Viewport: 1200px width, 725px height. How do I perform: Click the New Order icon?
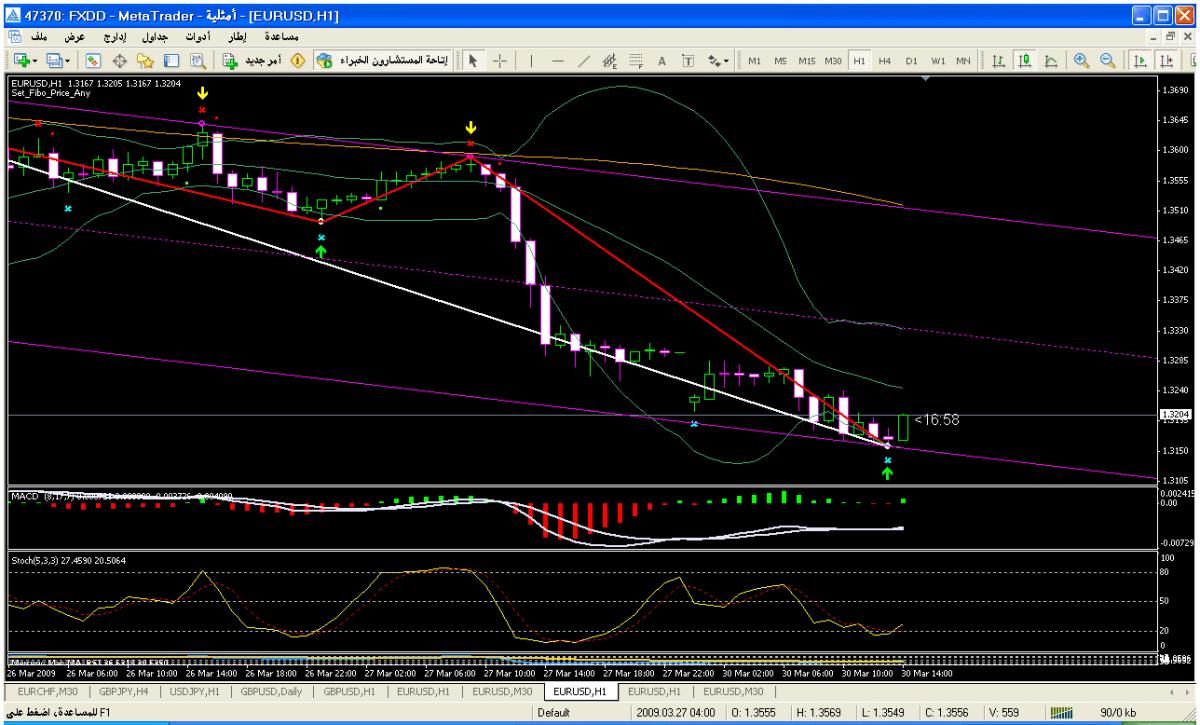pyautogui.click(x=231, y=59)
